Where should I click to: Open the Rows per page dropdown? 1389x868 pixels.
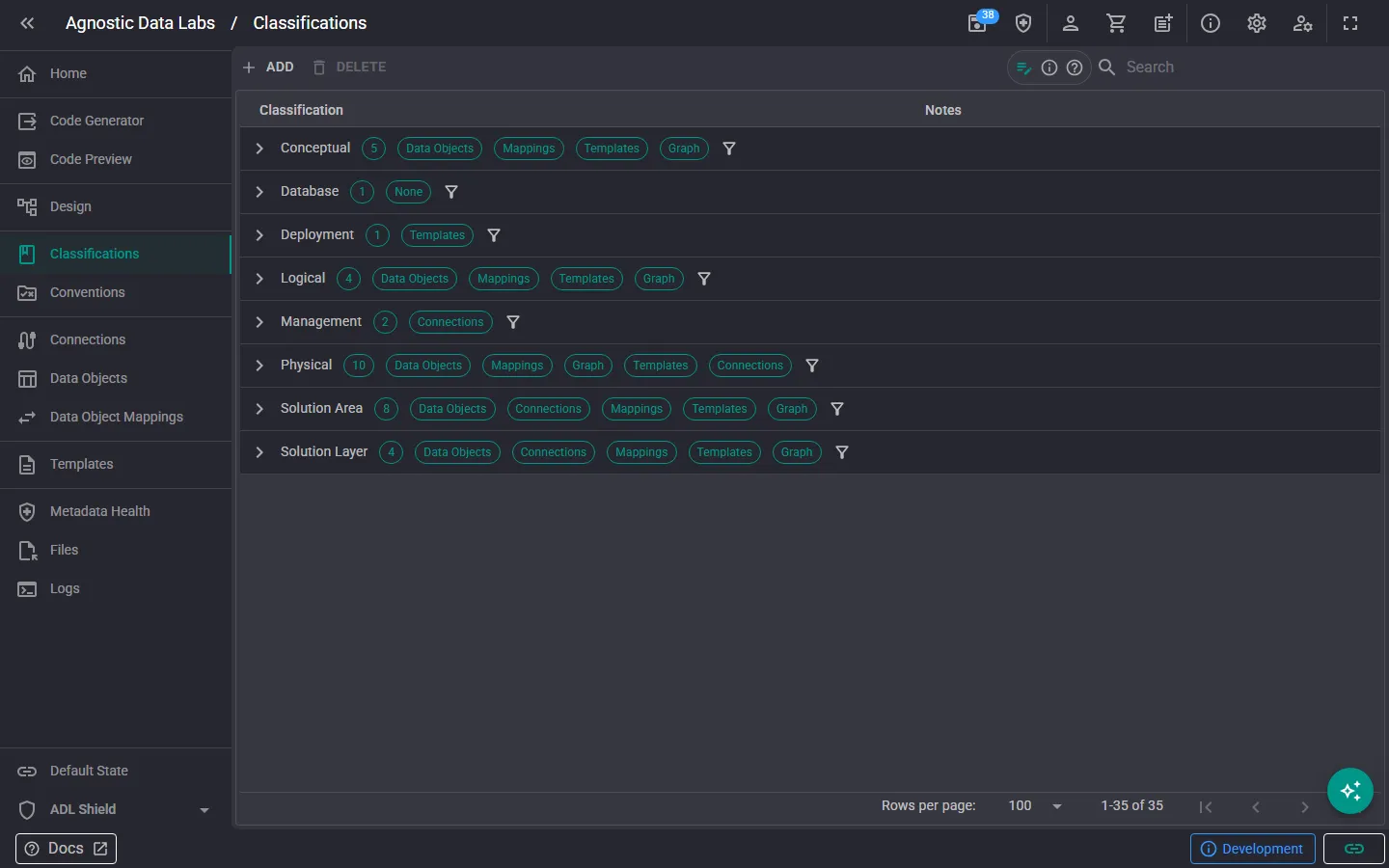coord(1035,806)
